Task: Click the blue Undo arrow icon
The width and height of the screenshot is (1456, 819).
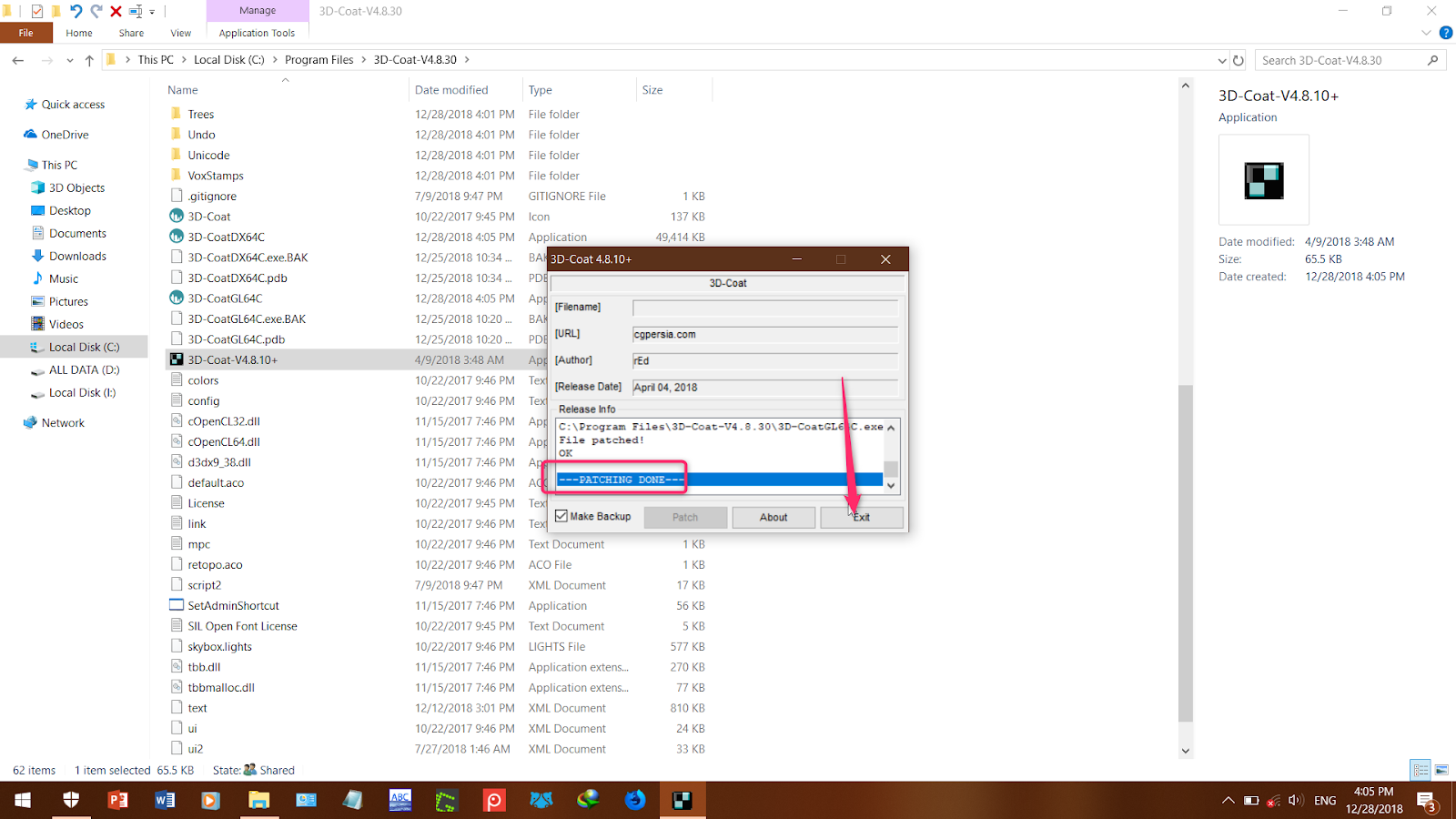Action: (76, 11)
